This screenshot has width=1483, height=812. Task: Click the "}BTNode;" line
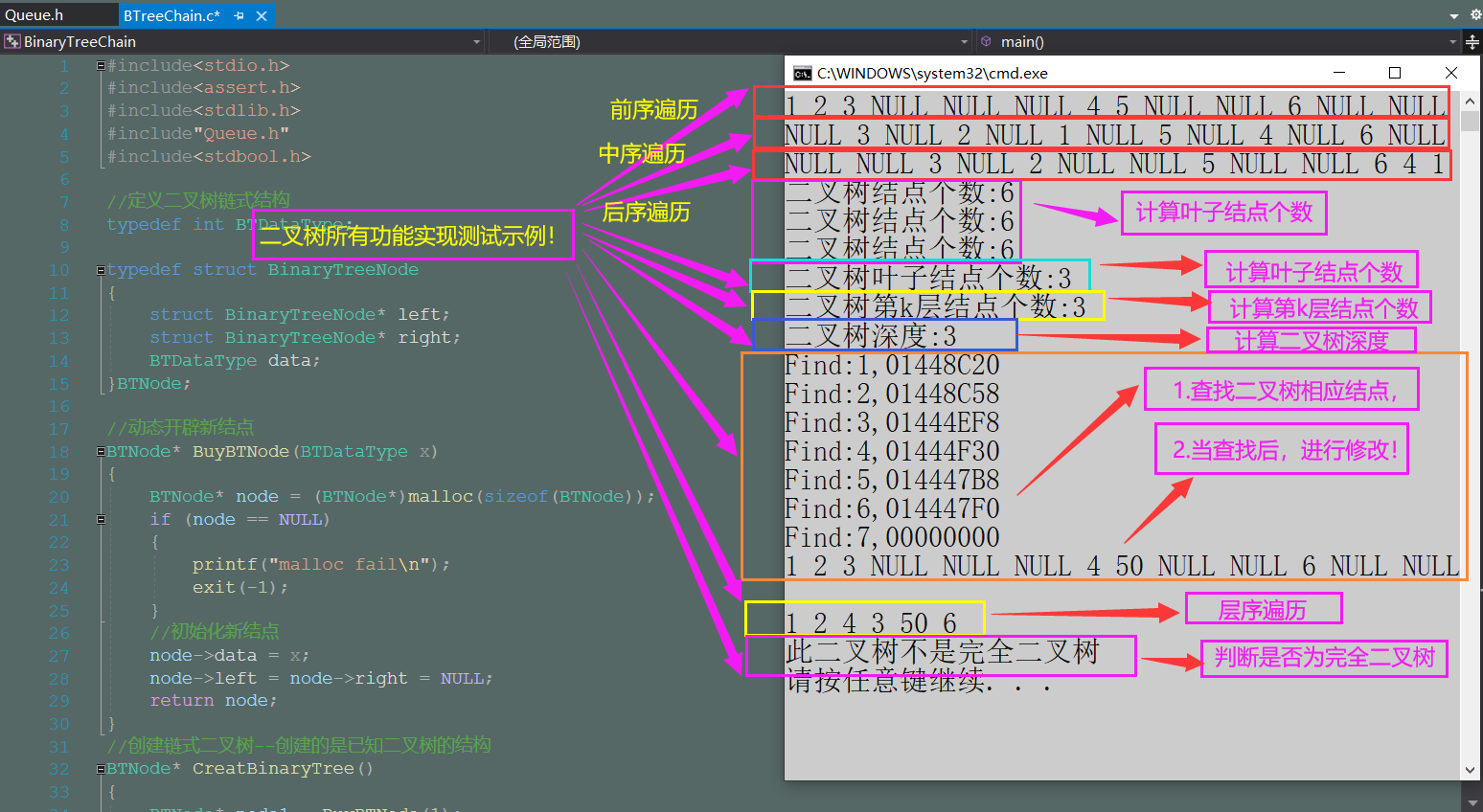(148, 384)
